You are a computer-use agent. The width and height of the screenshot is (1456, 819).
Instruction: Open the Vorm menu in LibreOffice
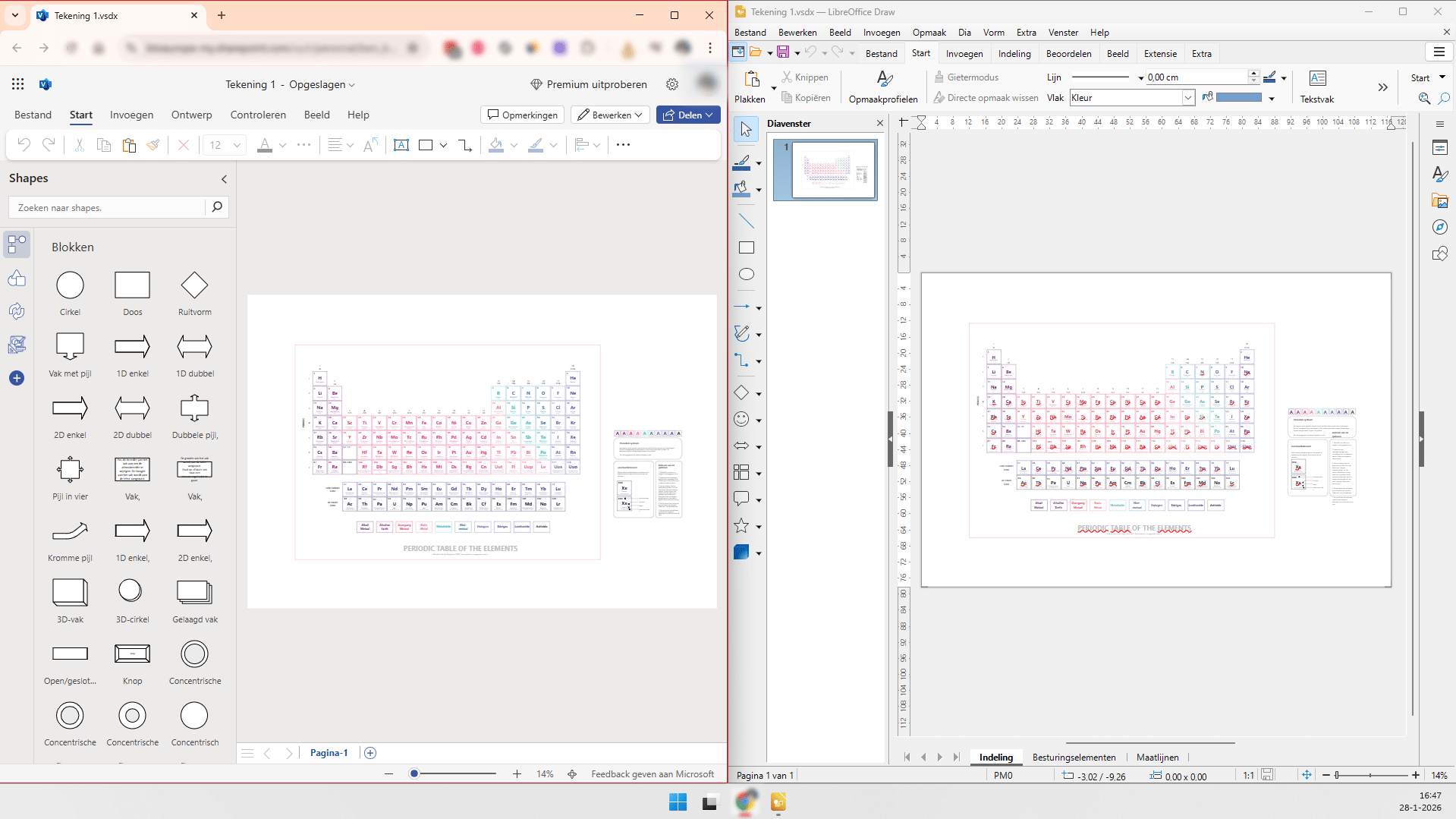click(993, 33)
